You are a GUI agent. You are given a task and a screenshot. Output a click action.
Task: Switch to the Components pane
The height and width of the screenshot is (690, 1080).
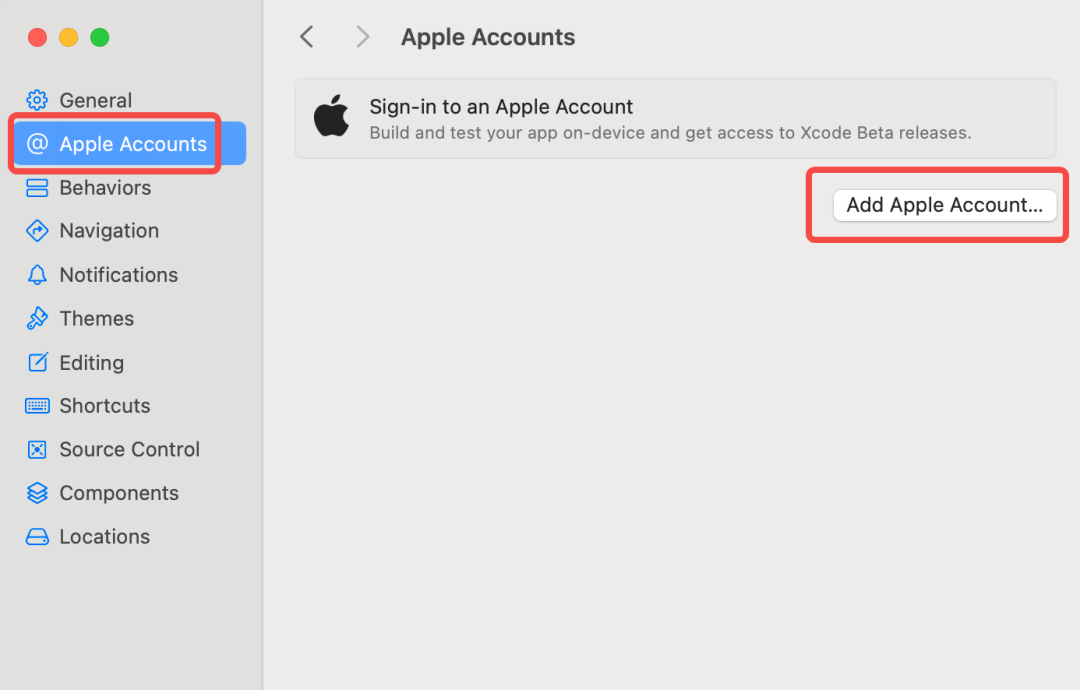(119, 493)
